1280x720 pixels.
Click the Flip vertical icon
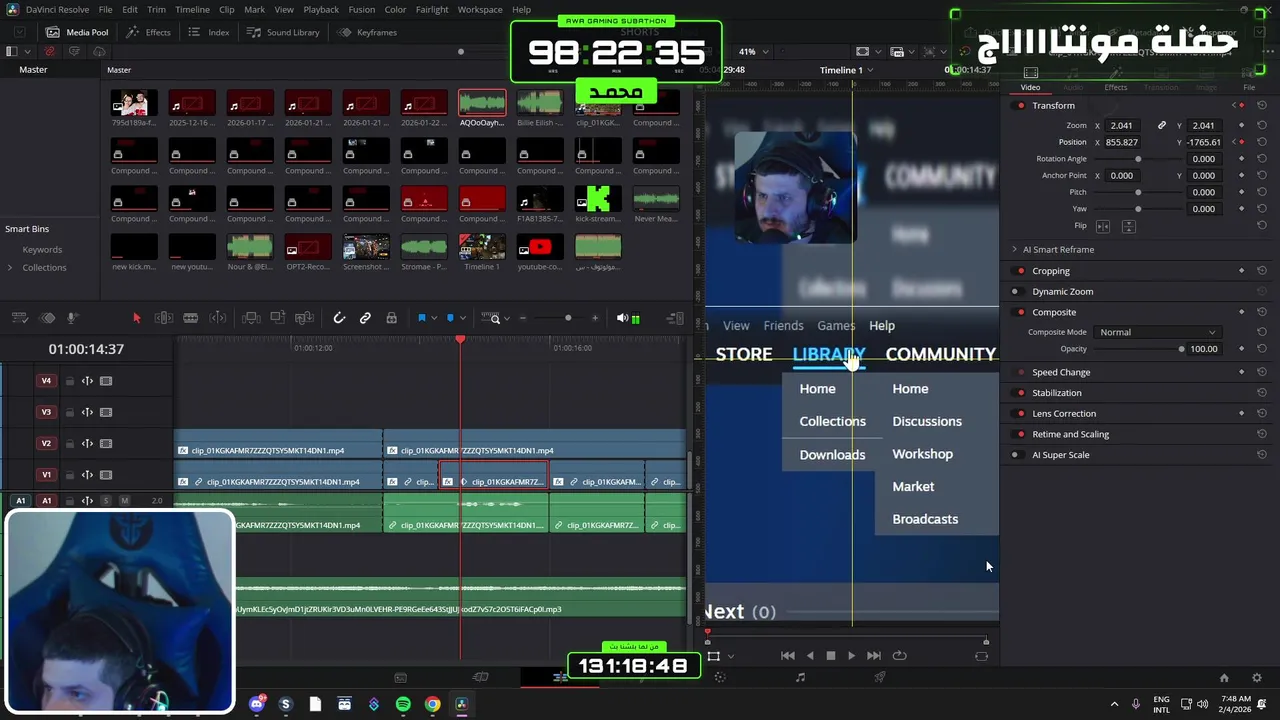1128,226
